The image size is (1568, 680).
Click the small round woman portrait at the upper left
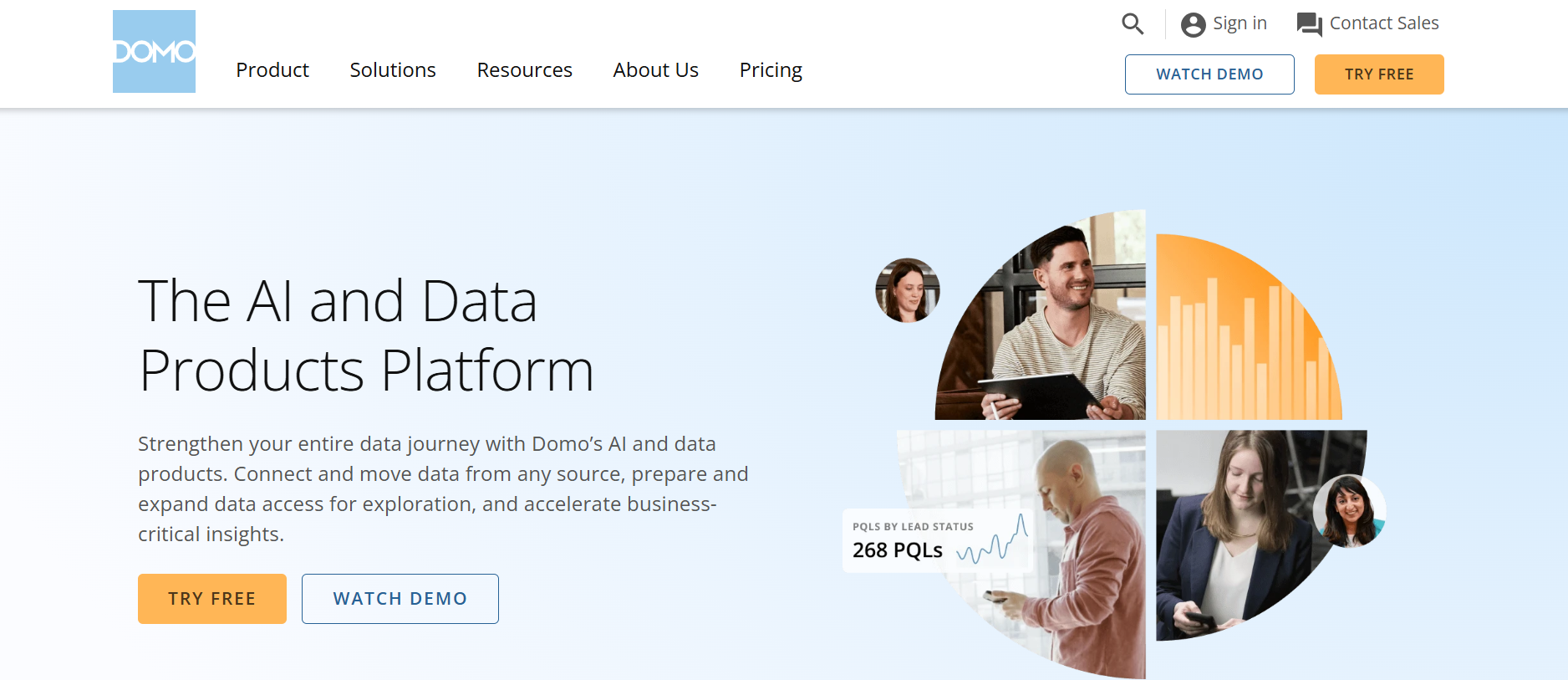point(908,290)
